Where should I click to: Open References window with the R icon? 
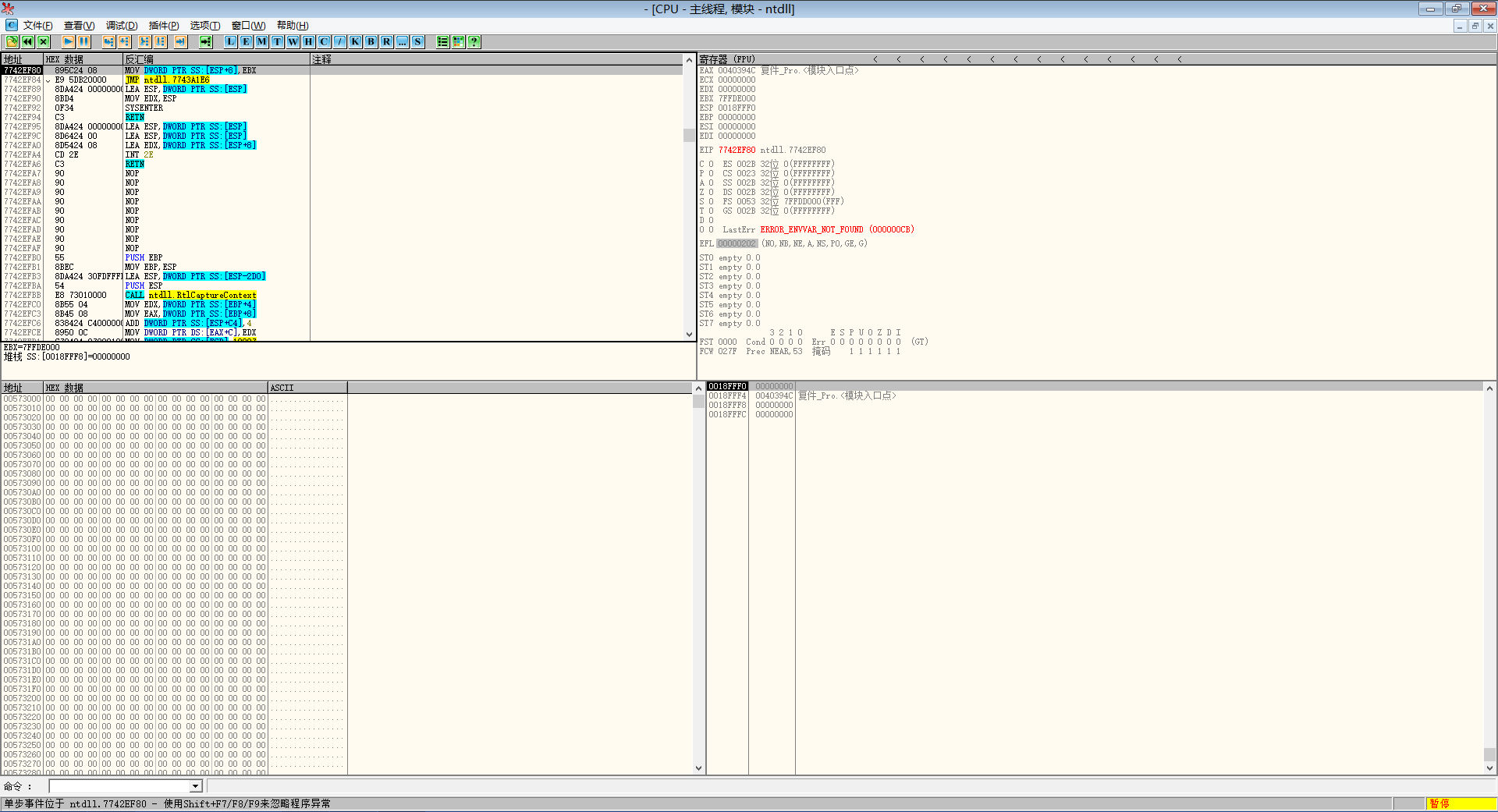[x=386, y=42]
